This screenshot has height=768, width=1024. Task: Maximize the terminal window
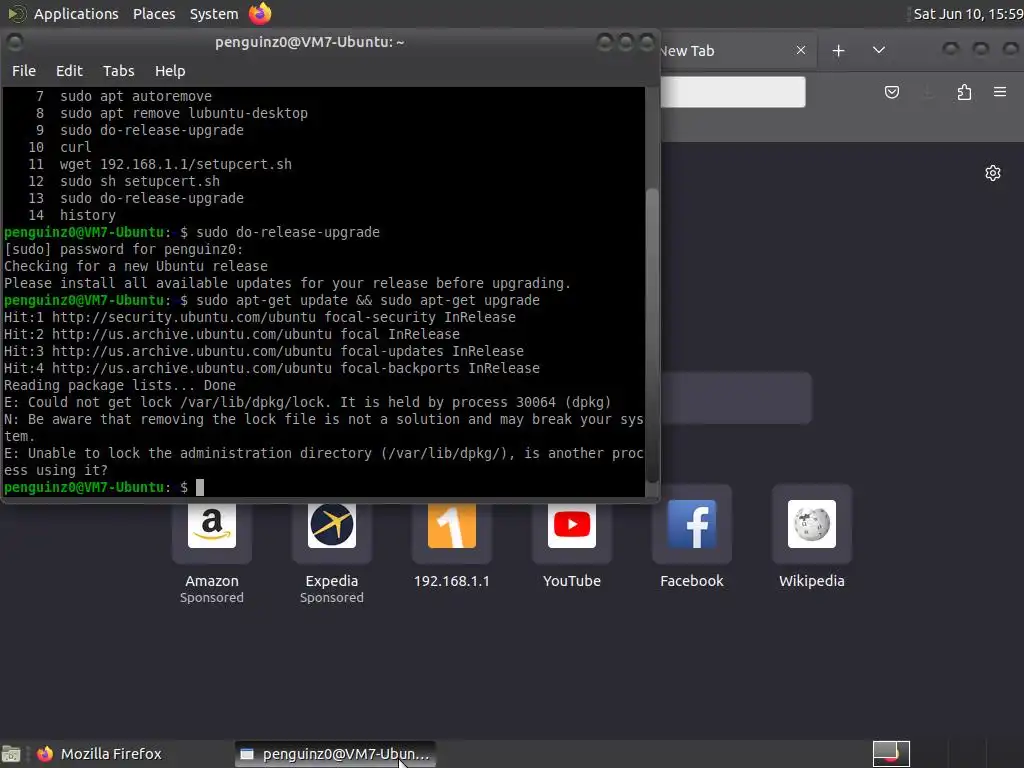tap(626, 42)
